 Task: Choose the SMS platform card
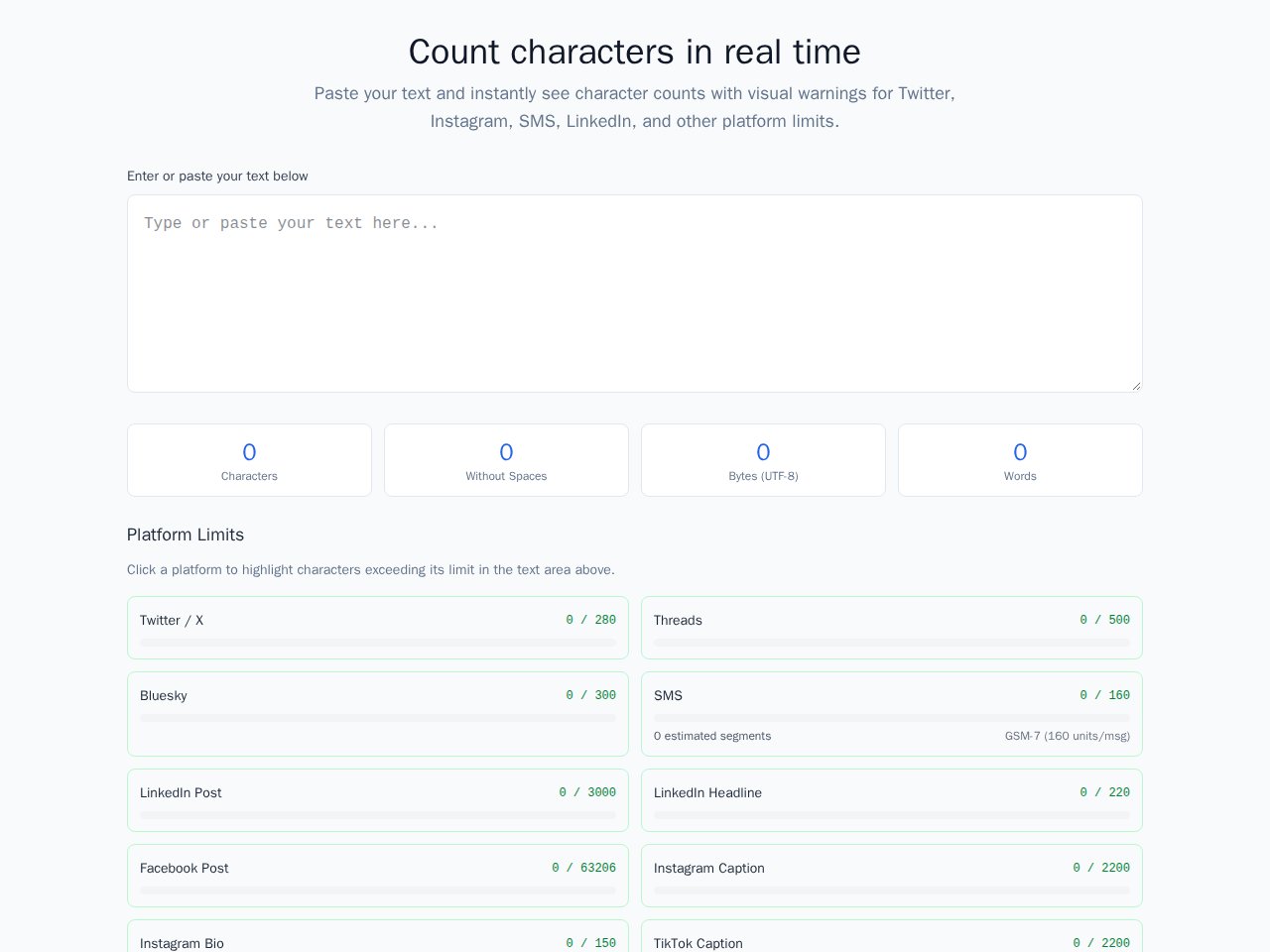click(892, 714)
